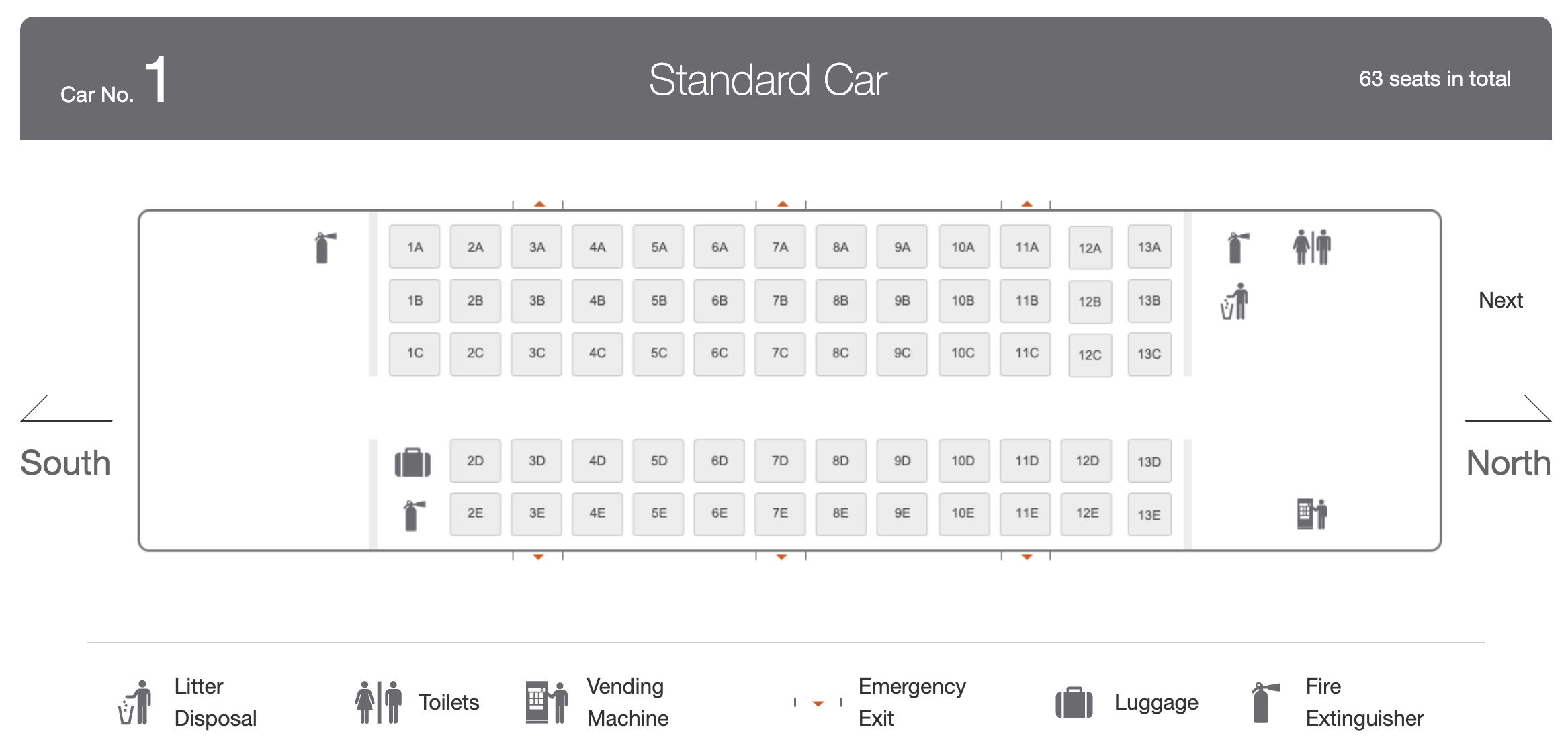Go to the Next car
Screen dimensions: 1568x748
(1500, 300)
